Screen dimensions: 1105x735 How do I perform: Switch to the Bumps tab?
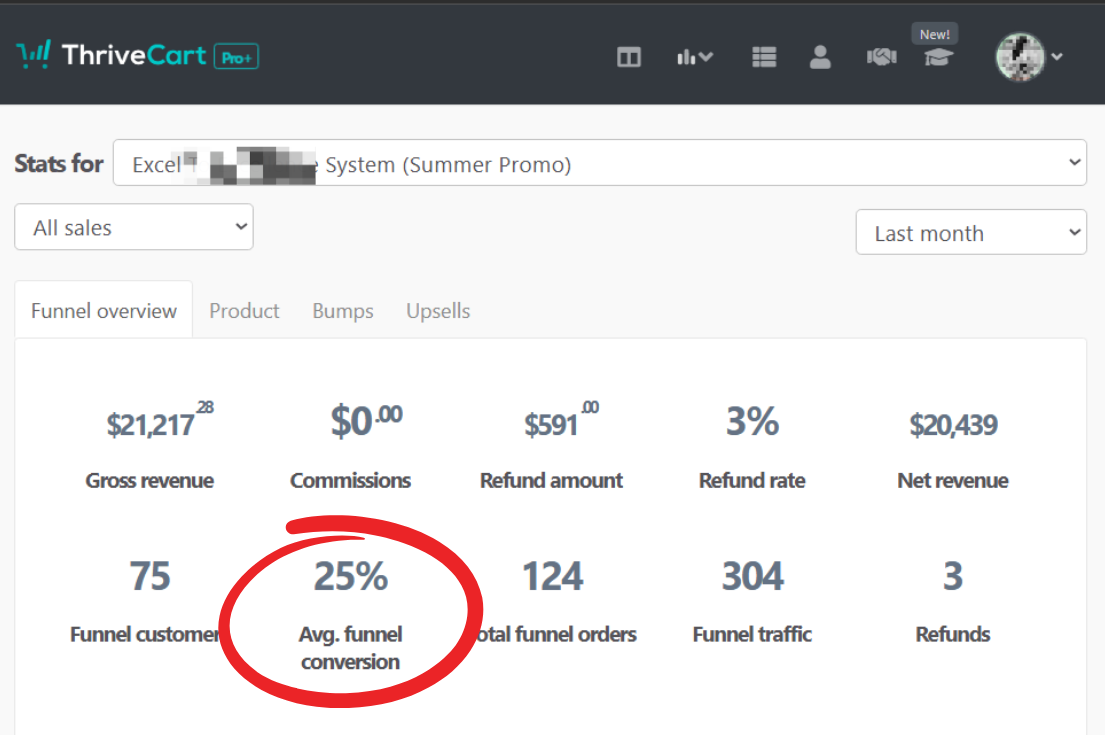pos(343,311)
